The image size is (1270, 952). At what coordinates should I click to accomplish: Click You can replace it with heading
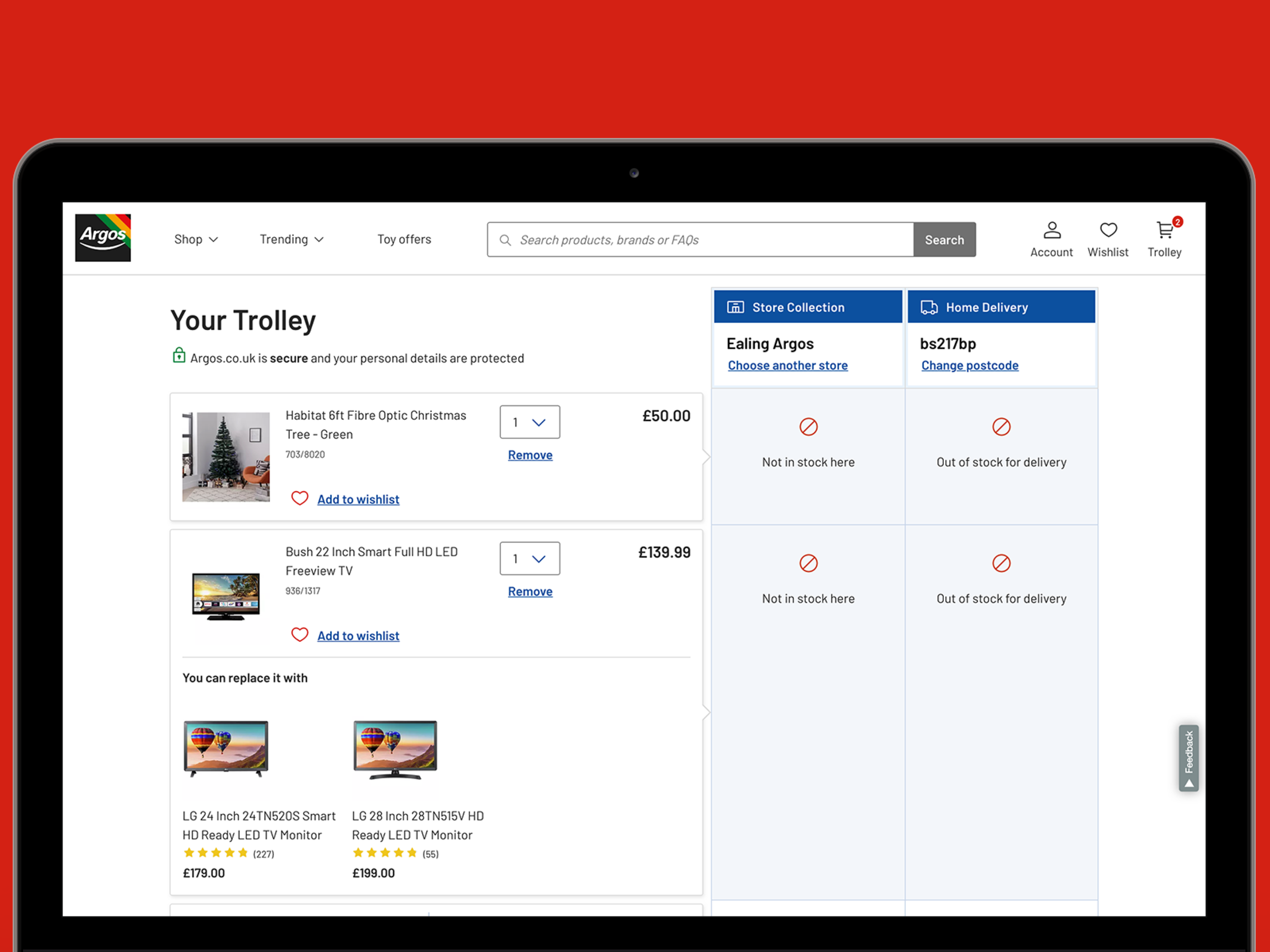point(245,678)
